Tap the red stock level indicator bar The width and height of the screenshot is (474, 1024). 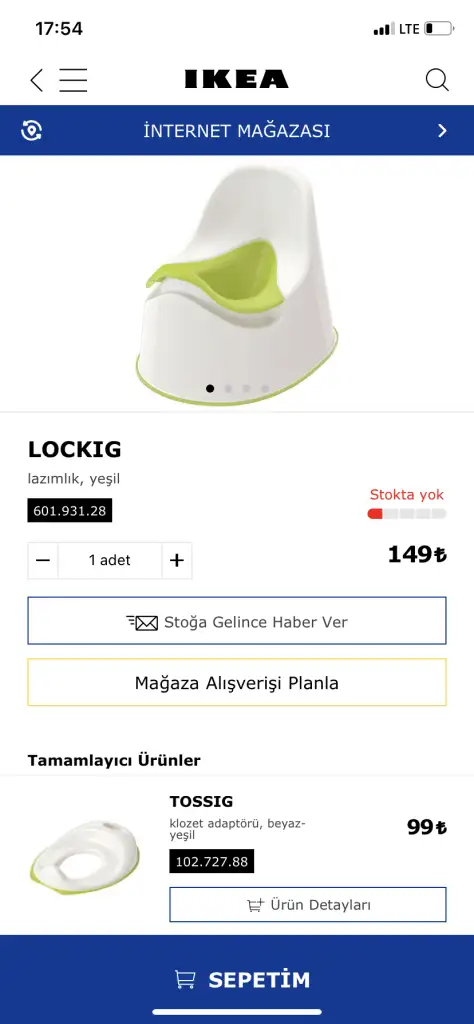pyautogui.click(x=407, y=514)
